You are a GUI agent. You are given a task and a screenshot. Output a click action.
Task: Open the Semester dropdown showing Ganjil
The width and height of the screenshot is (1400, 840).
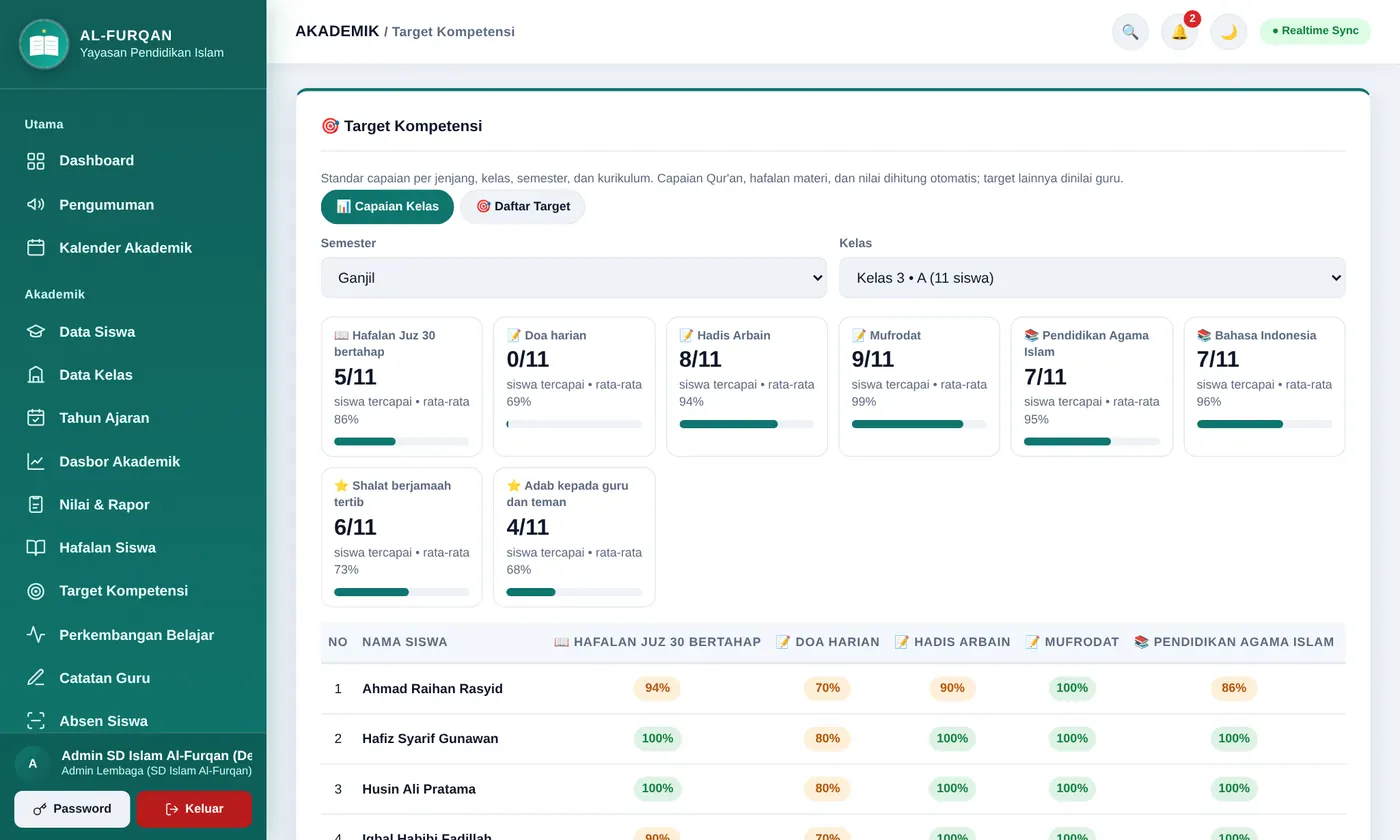click(x=574, y=278)
